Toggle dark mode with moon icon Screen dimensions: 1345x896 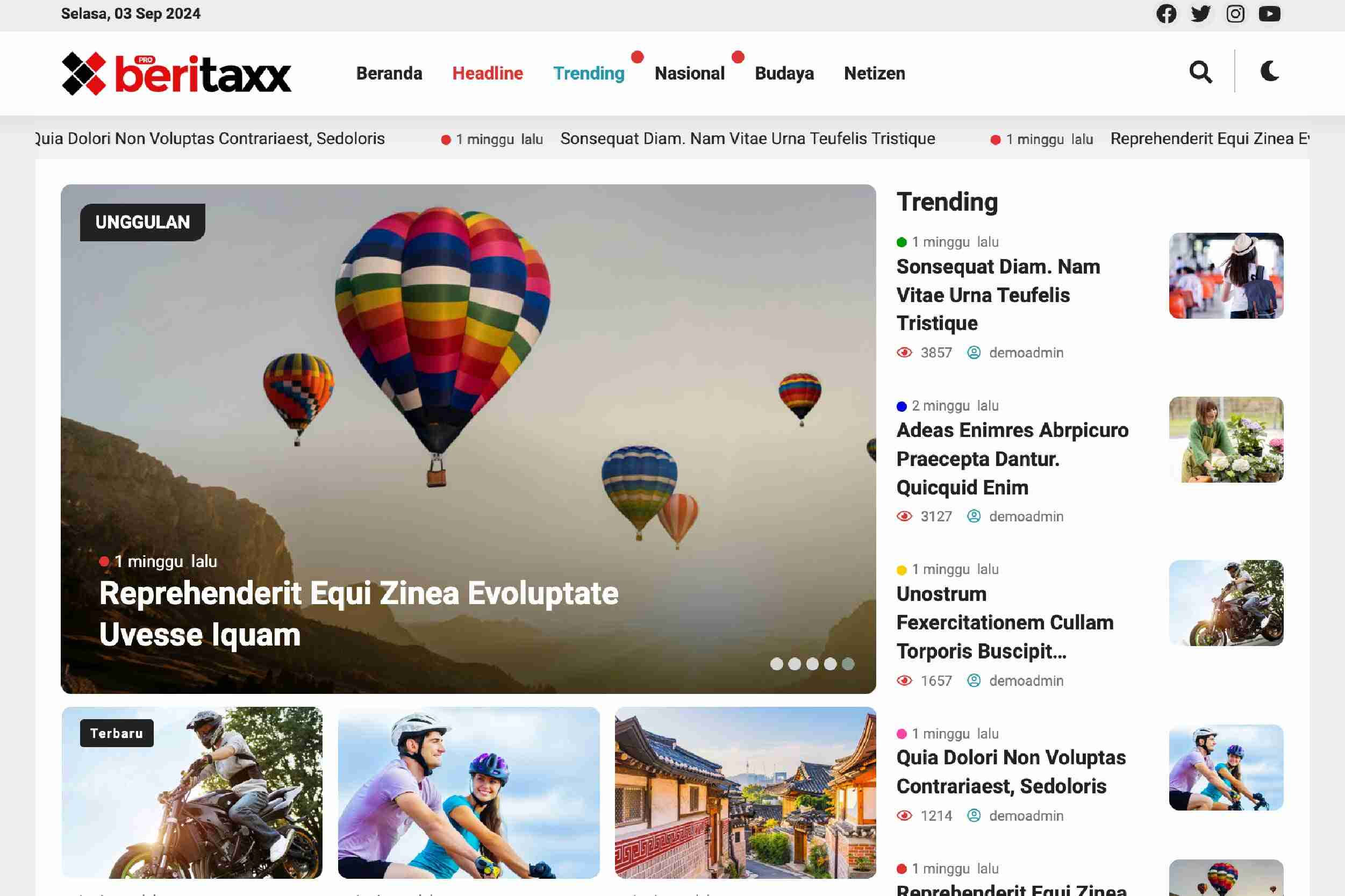[1269, 71]
